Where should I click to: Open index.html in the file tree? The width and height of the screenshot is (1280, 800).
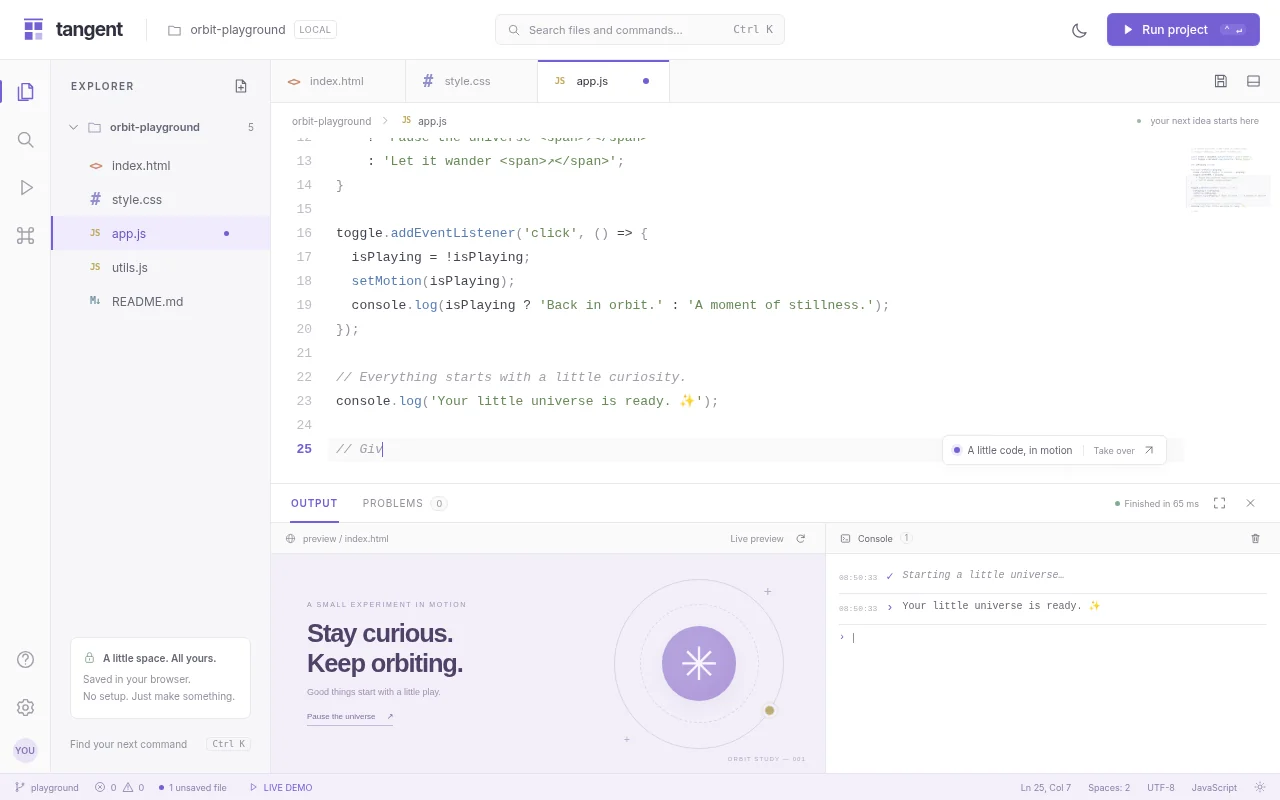[x=160, y=166]
